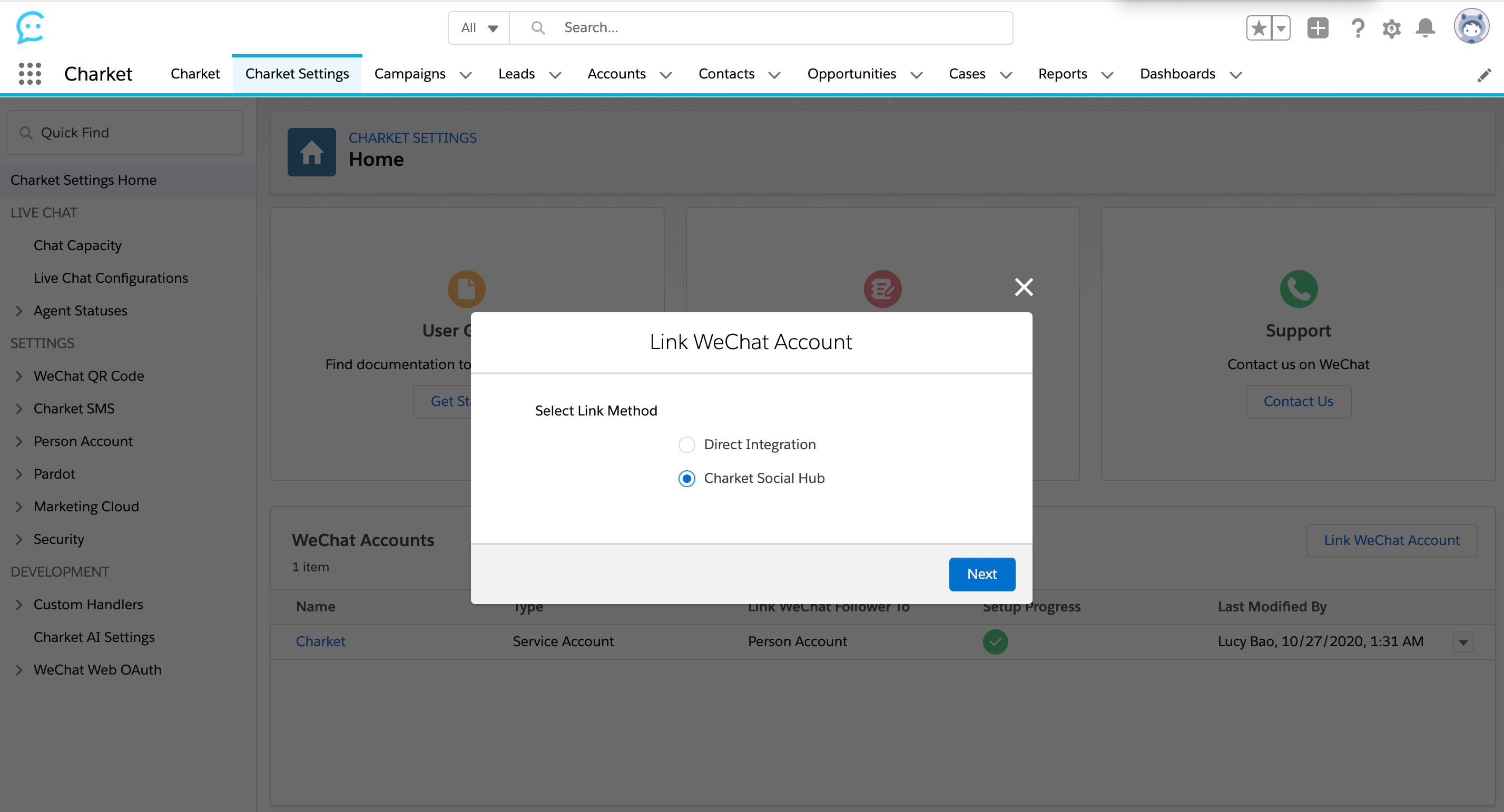Expand WeChat QR Code tree item

[18, 376]
